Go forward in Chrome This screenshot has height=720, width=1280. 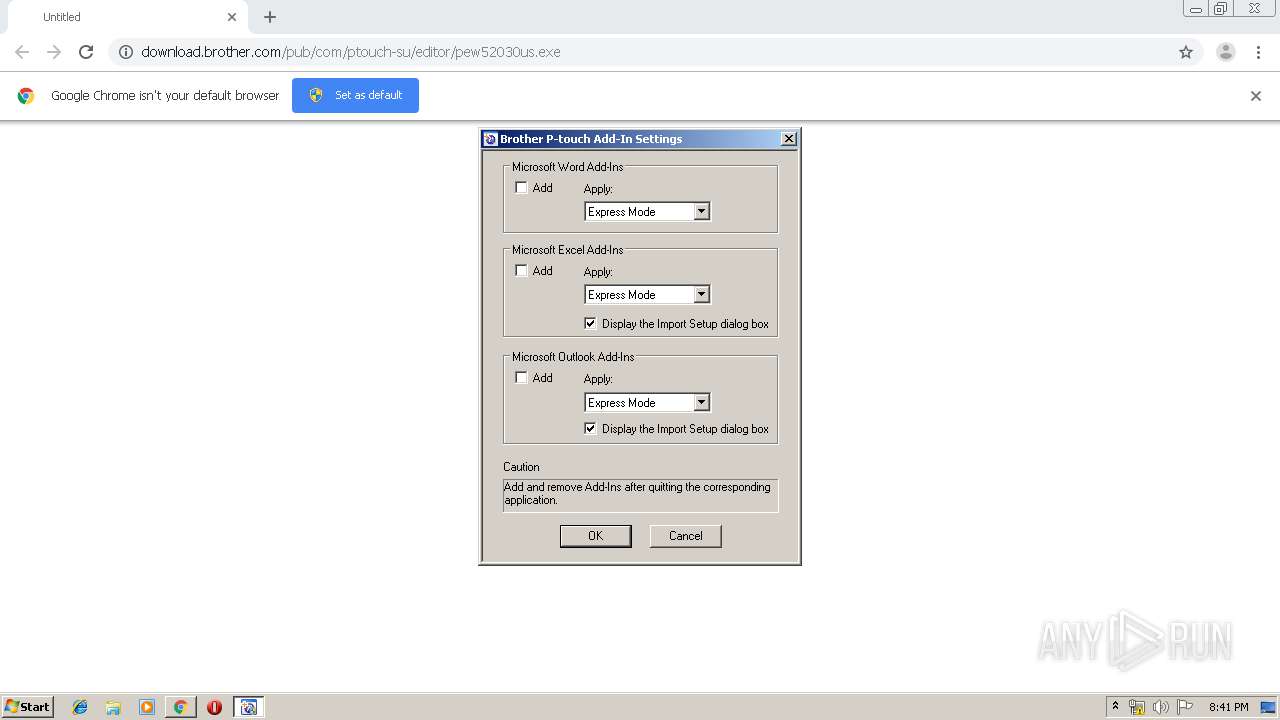(x=54, y=52)
